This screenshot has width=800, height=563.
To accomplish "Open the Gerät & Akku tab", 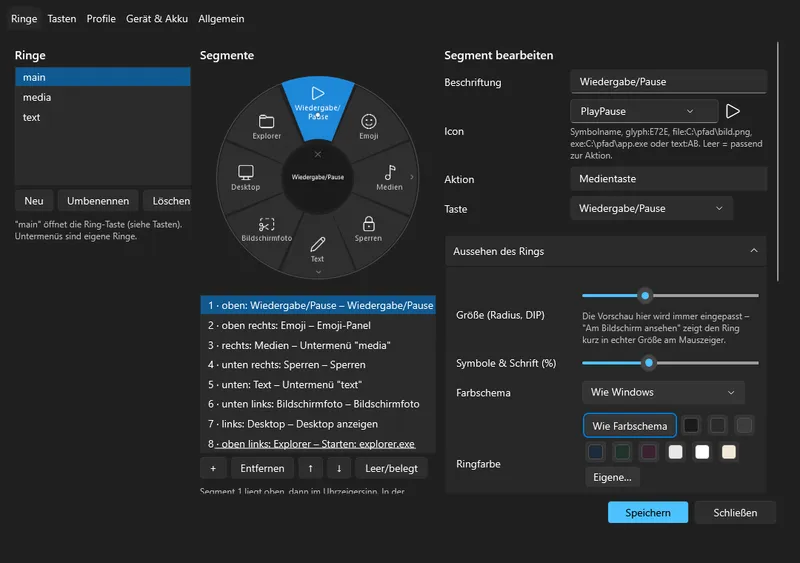I will coord(157,19).
